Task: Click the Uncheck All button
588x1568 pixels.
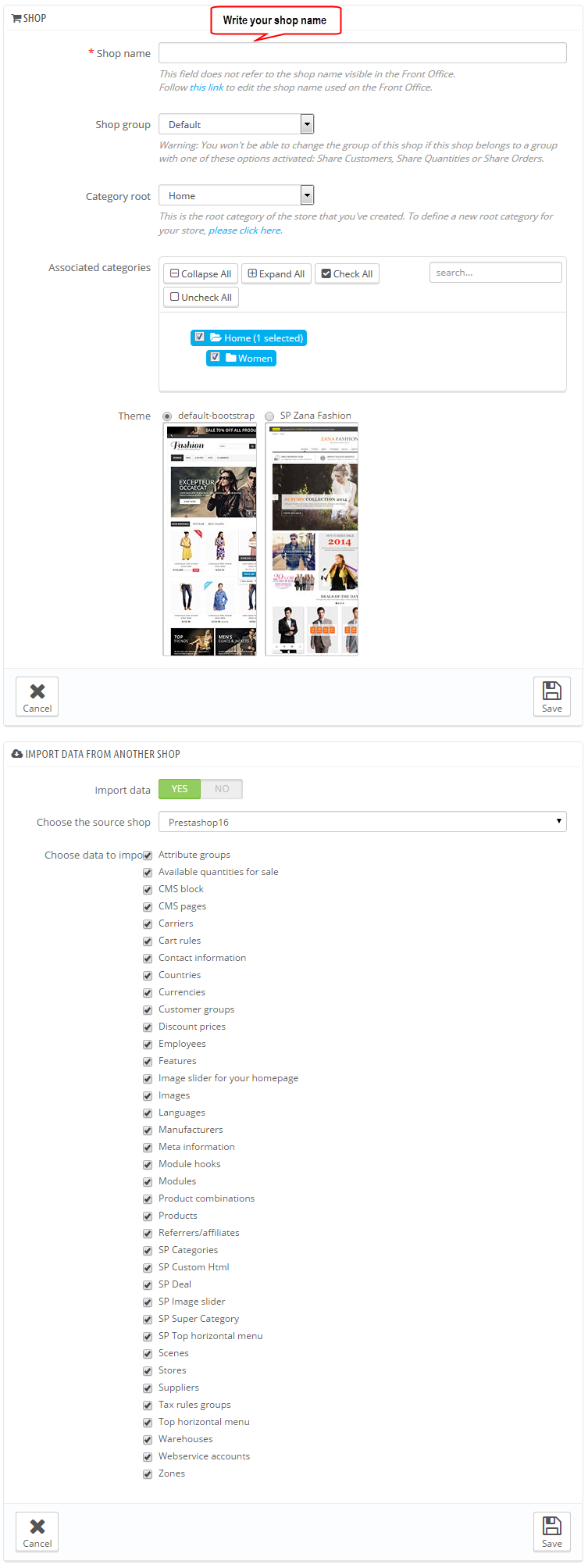Action: coord(201,297)
